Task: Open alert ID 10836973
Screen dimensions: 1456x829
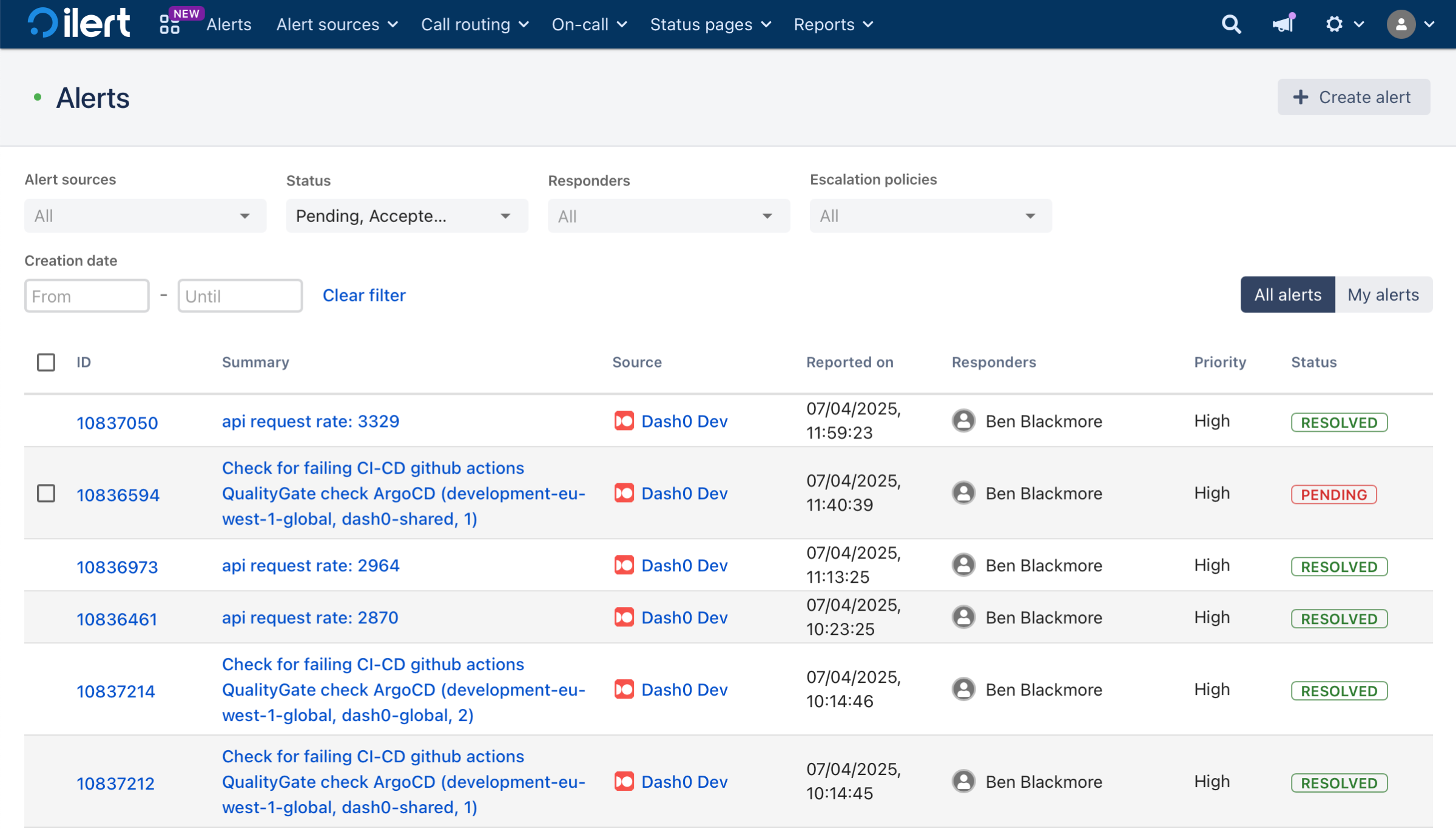Action: point(117,567)
